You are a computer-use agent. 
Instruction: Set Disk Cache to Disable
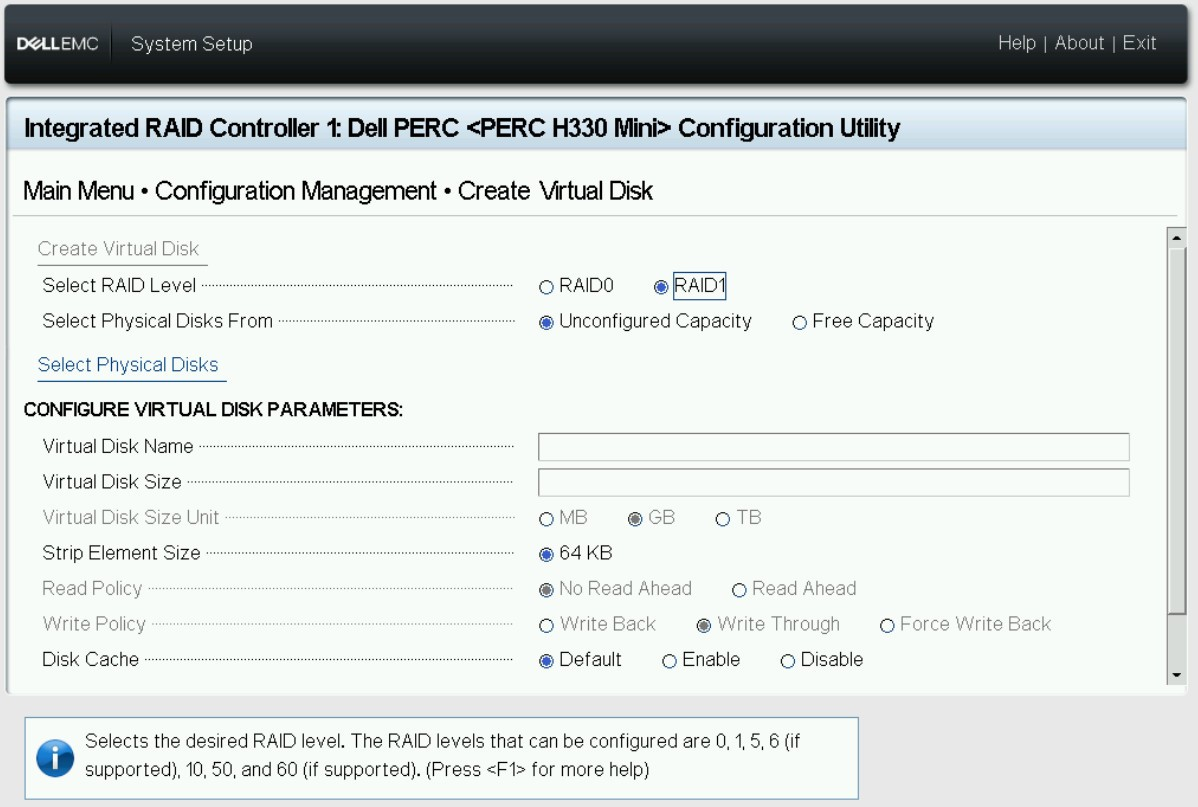(788, 661)
